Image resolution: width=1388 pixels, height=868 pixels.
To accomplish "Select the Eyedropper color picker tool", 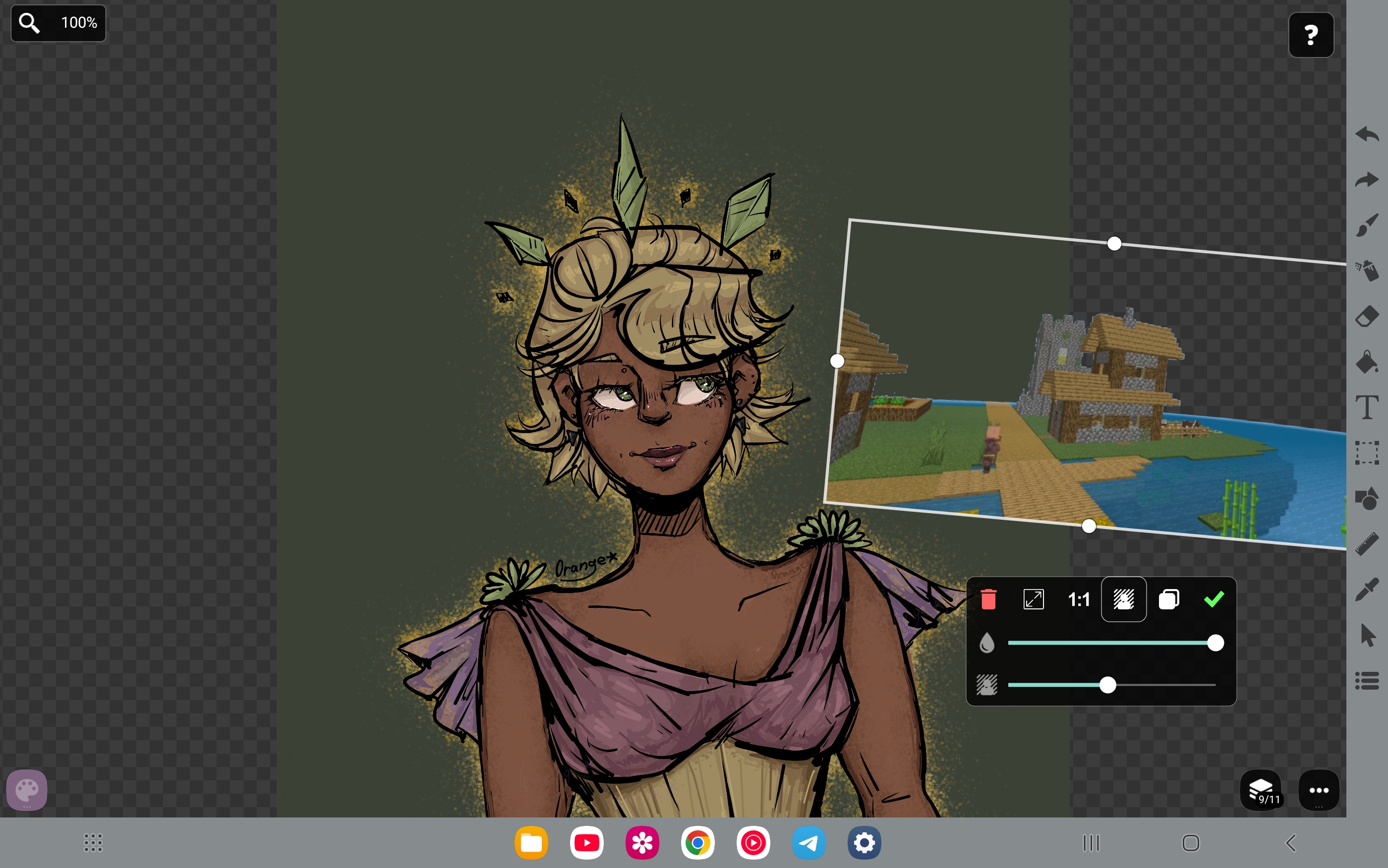I will (1367, 590).
